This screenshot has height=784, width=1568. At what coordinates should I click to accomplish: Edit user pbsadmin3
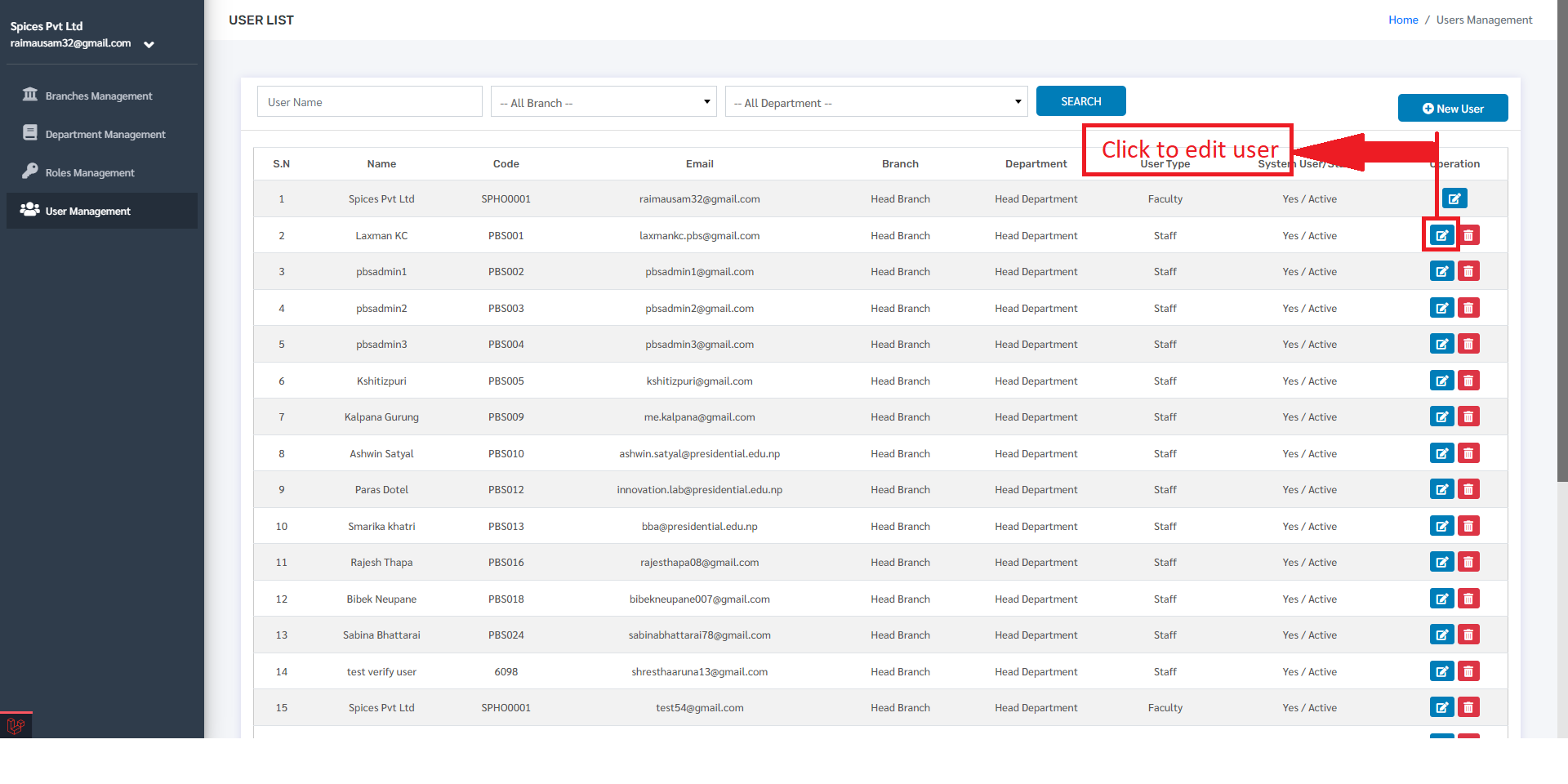coord(1442,344)
